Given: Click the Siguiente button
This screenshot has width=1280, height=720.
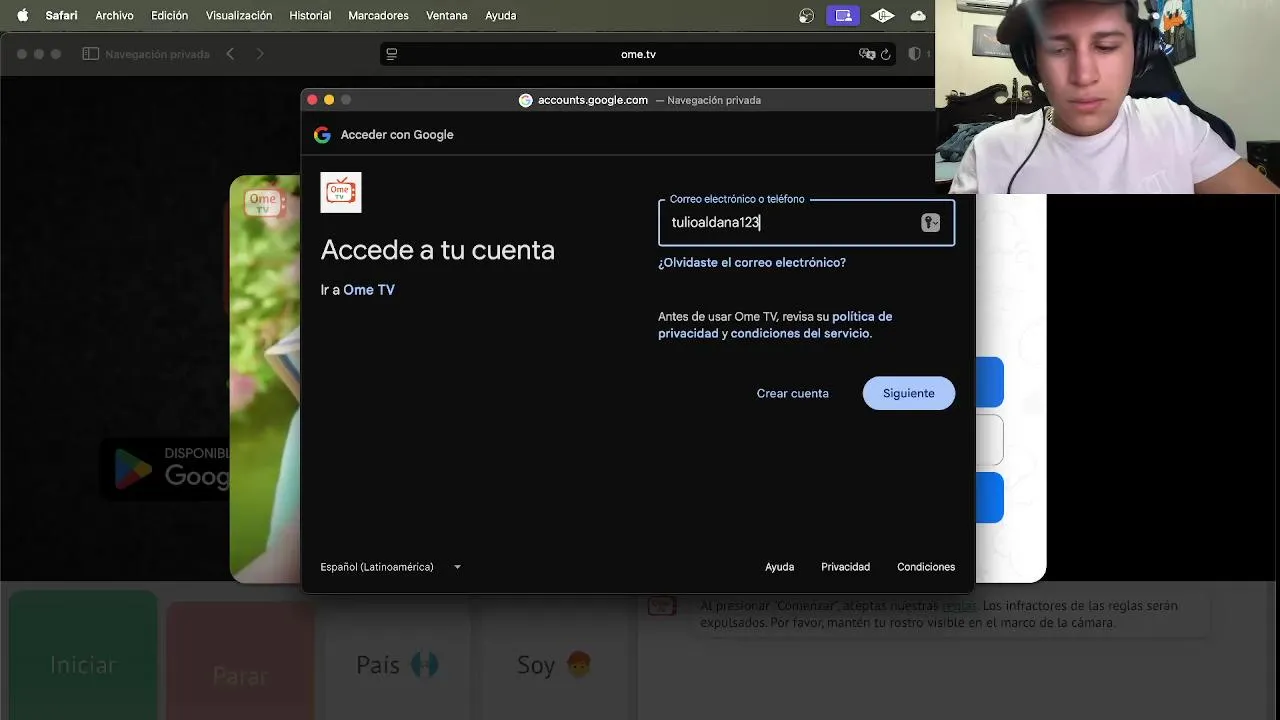Looking at the screenshot, I should click(909, 393).
